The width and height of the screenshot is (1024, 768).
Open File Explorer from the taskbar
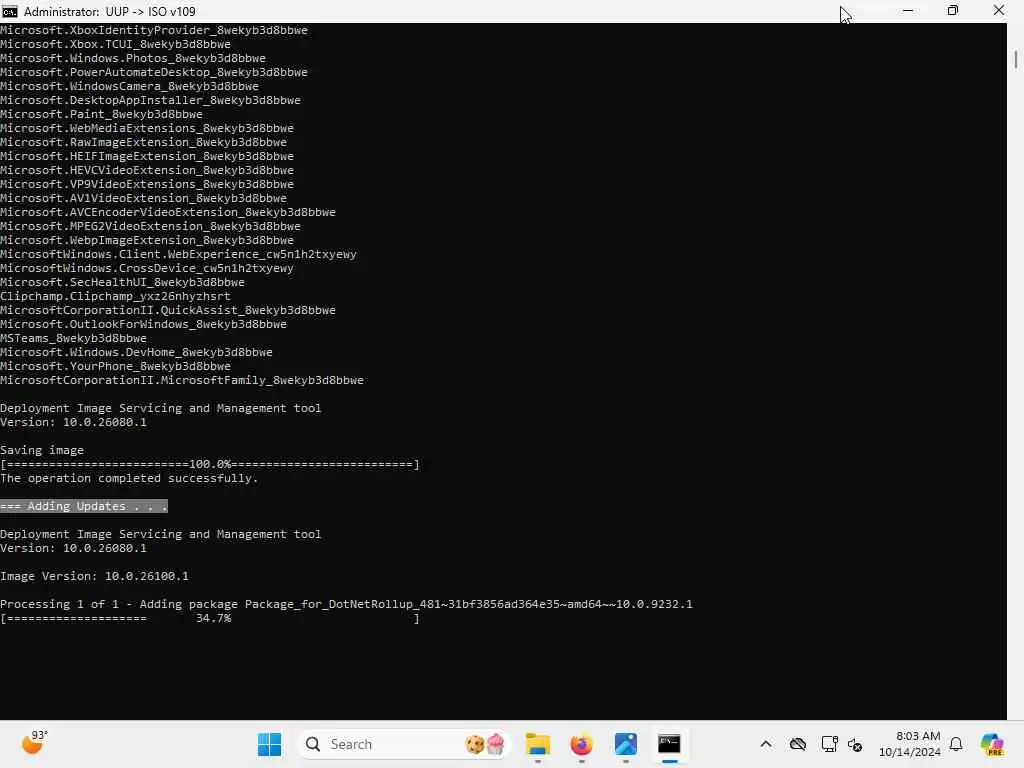[538, 744]
